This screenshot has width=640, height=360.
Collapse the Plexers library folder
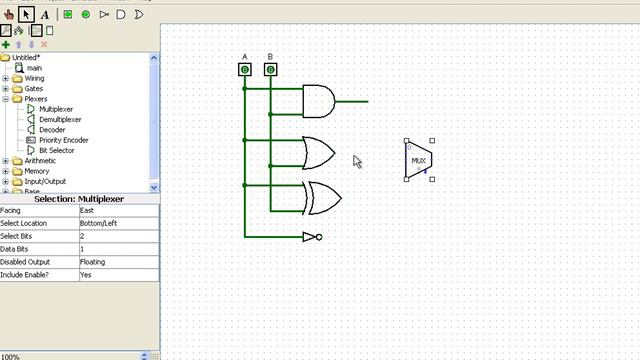(x=5, y=99)
